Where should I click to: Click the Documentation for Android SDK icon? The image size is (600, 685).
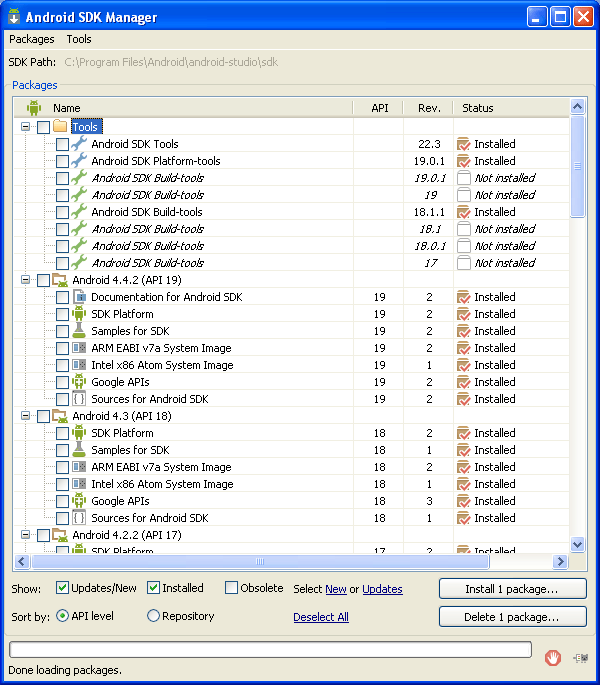click(x=79, y=297)
